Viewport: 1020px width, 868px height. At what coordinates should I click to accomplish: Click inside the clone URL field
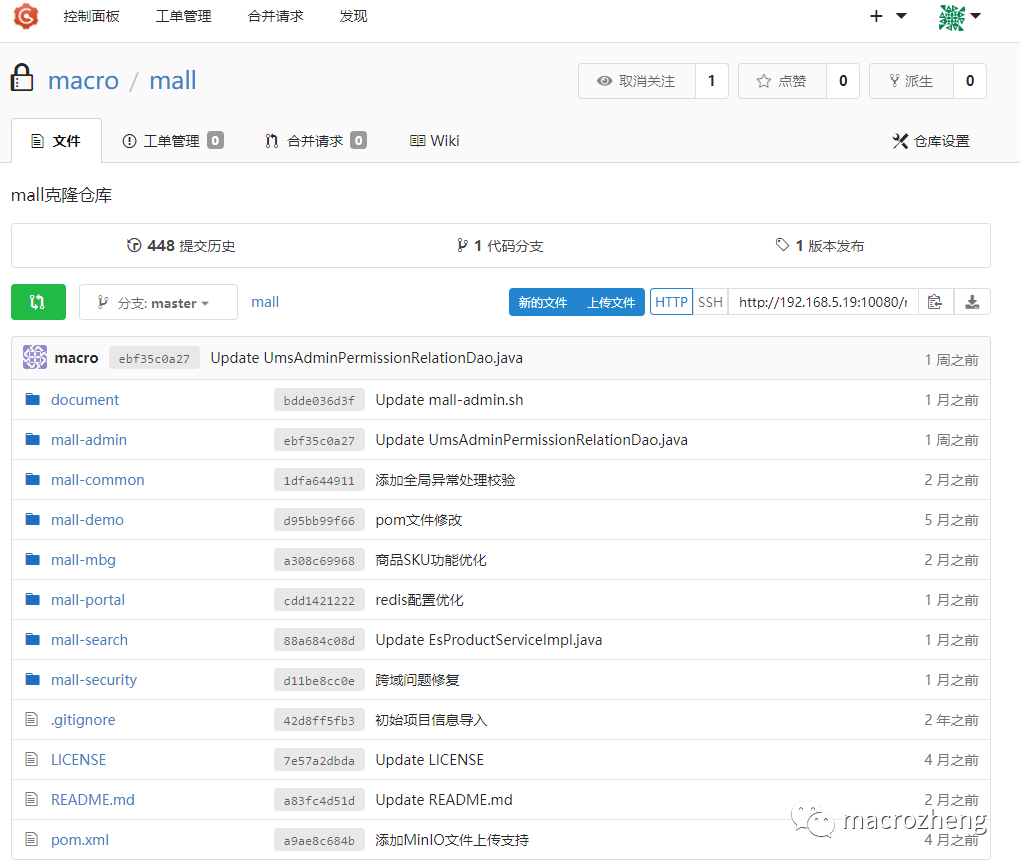pos(820,301)
